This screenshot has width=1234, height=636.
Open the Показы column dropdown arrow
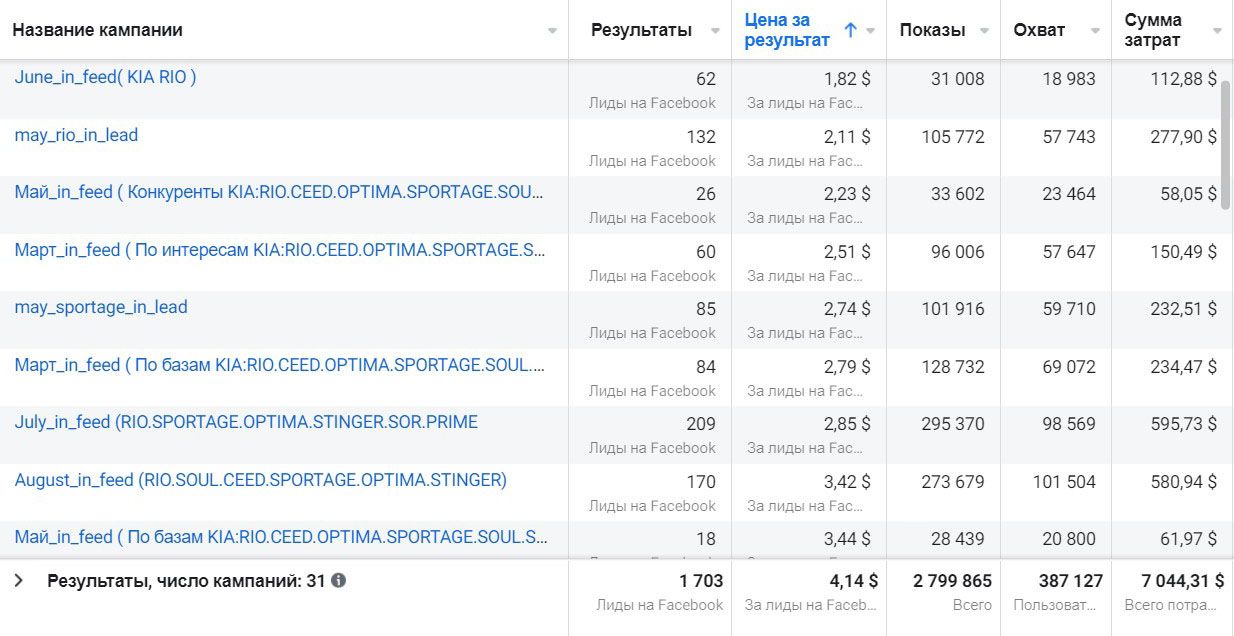pyautogui.click(x=985, y=31)
